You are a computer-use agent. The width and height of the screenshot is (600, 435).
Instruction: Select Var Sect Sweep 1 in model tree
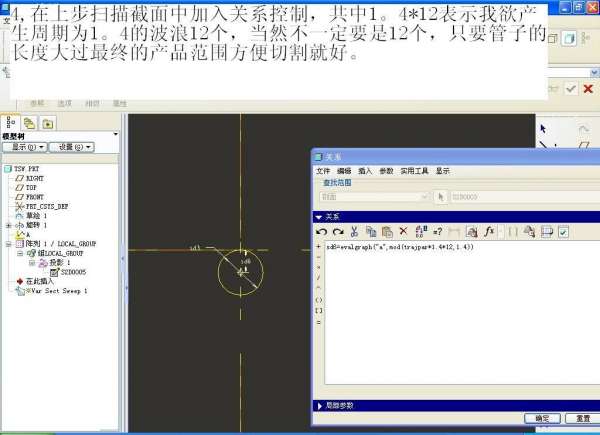click(x=59, y=291)
